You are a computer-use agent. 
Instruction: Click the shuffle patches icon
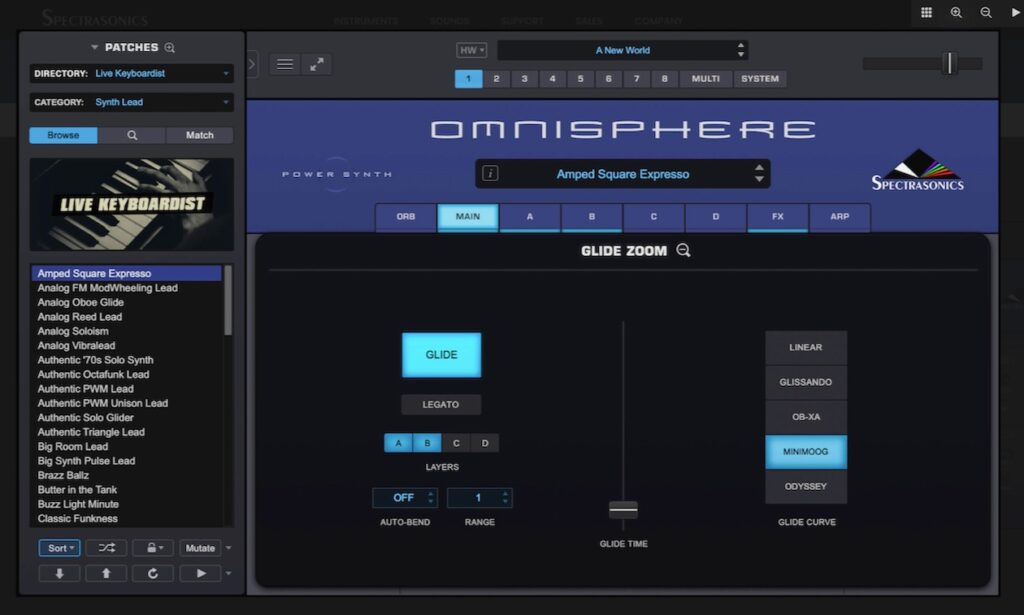coord(106,548)
